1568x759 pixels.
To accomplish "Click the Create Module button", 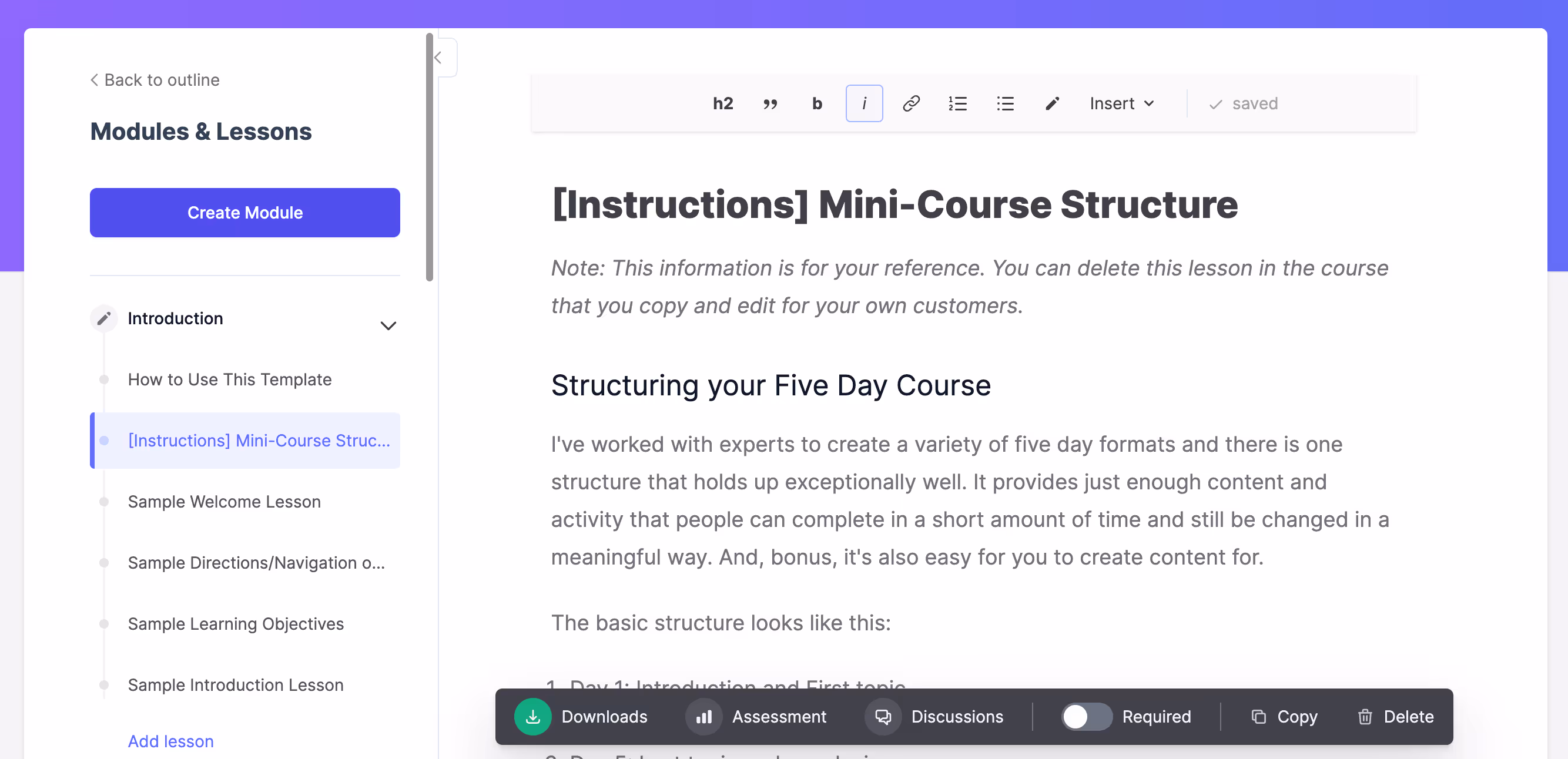I will pos(244,213).
